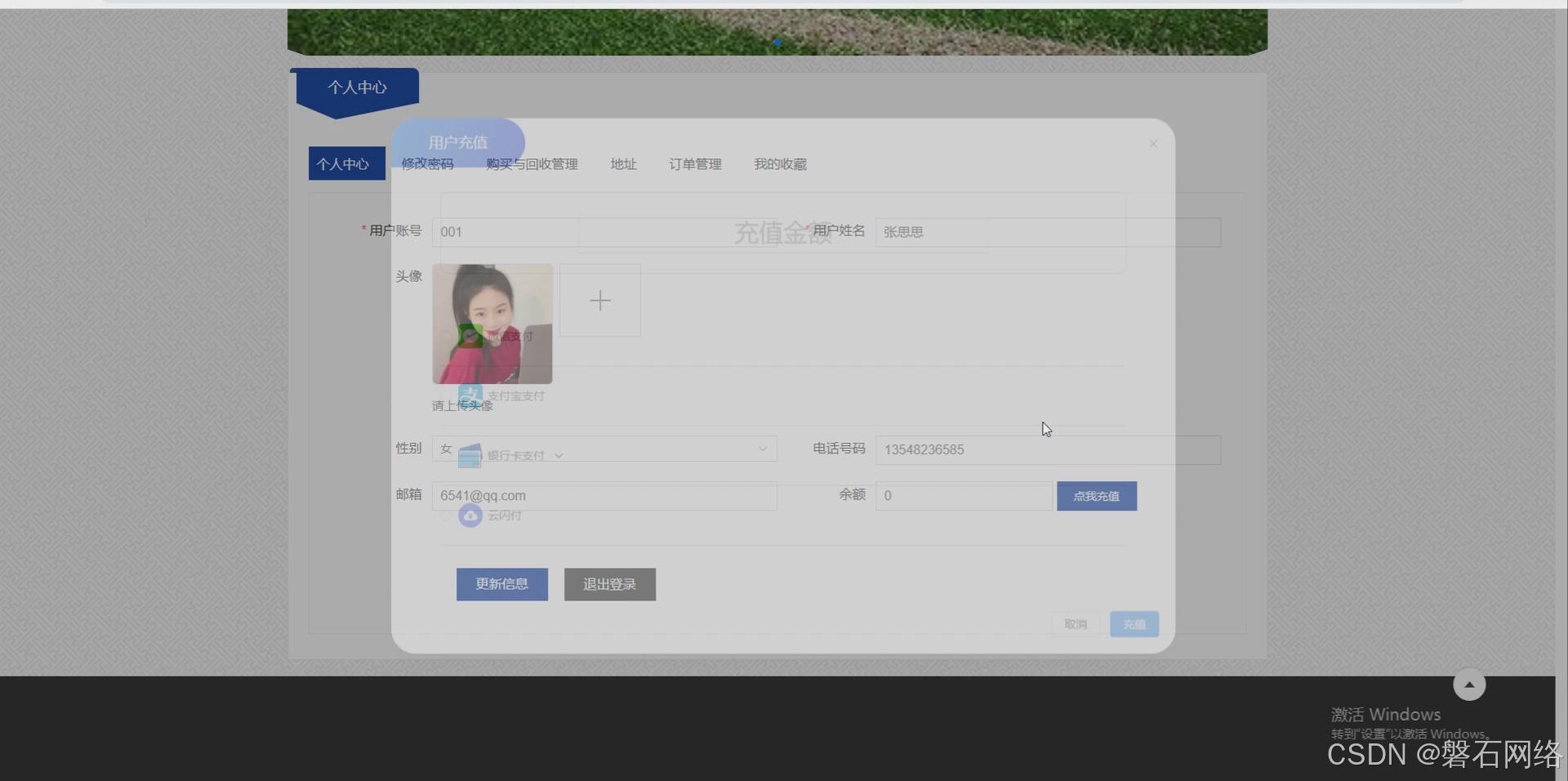The image size is (1568, 781).
Task: Click the 请上传头像 hint text
Action: 462,405
